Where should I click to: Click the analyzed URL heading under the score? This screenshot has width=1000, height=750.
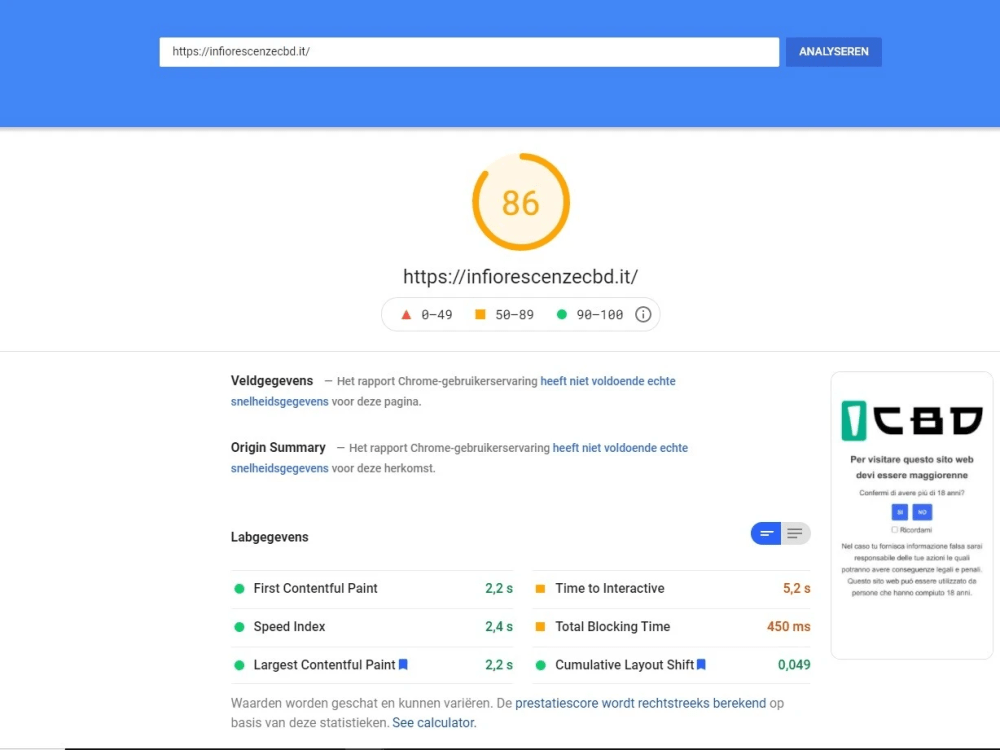(x=520, y=277)
